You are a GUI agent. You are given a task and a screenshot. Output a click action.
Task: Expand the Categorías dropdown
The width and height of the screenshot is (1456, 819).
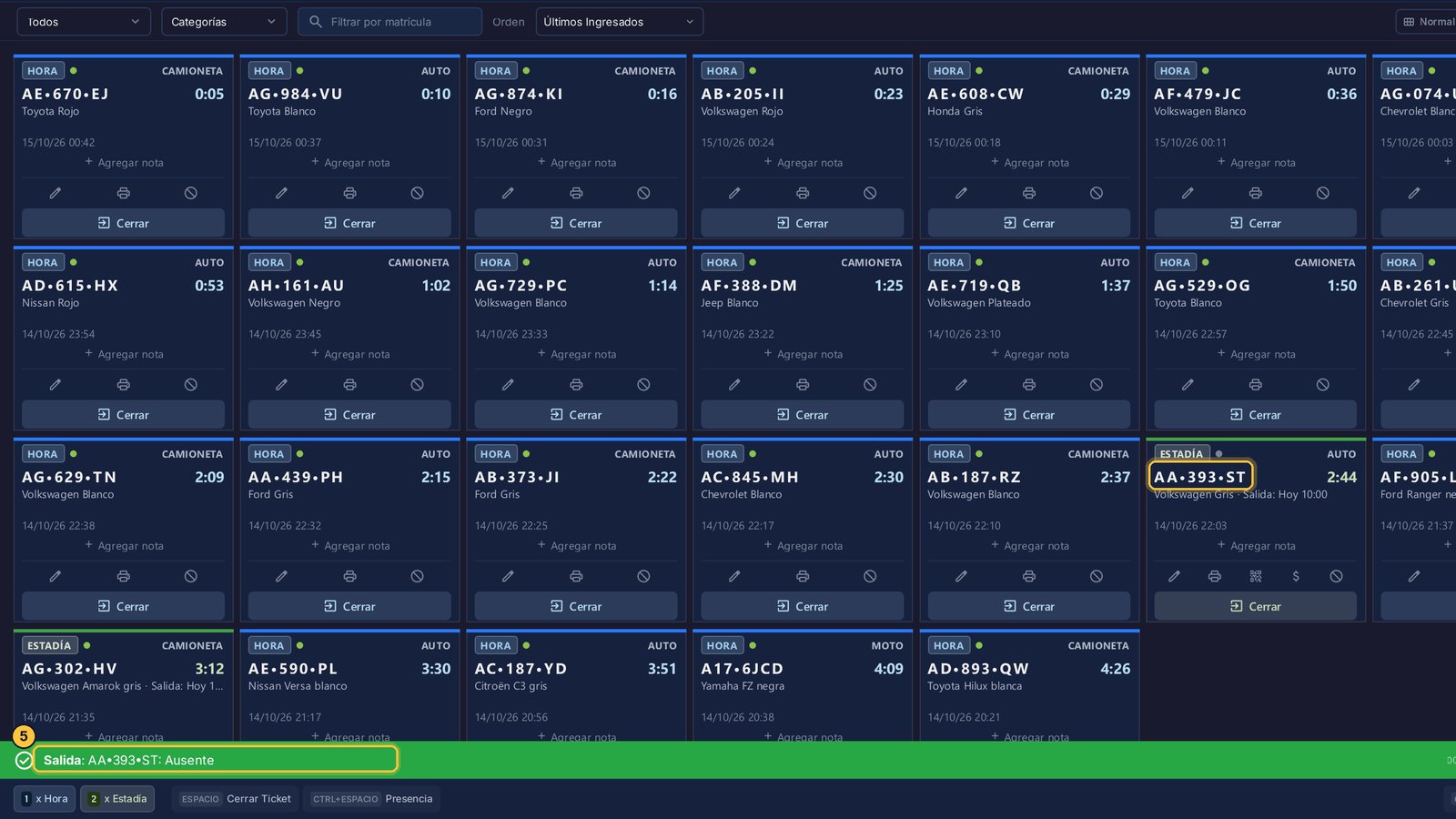coord(224,22)
